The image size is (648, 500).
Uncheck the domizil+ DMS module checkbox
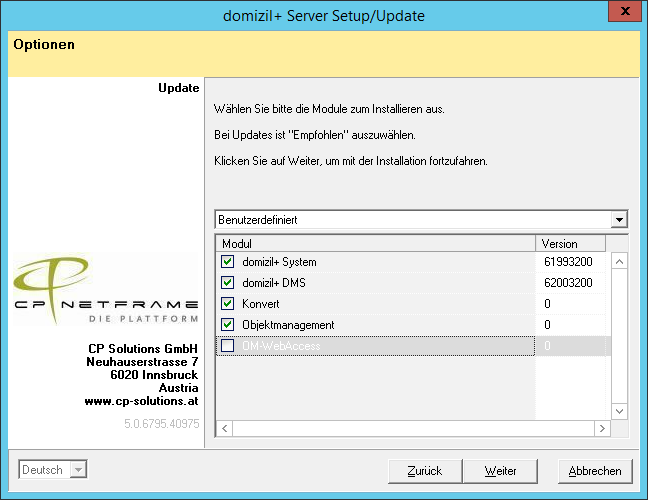pyautogui.click(x=227, y=283)
